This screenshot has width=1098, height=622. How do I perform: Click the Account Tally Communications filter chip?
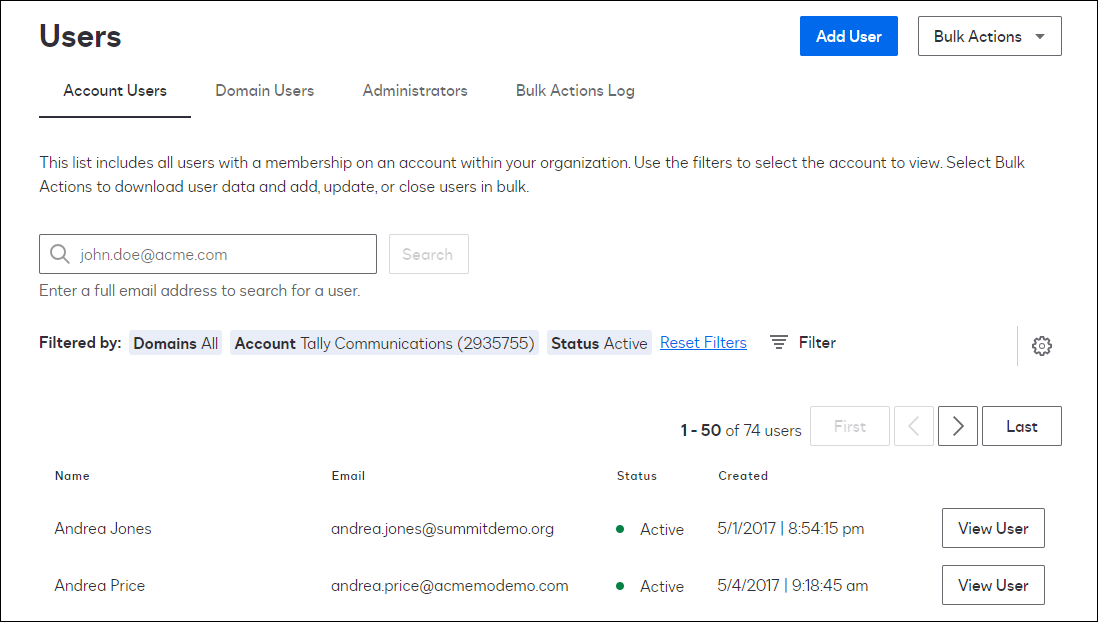[385, 343]
